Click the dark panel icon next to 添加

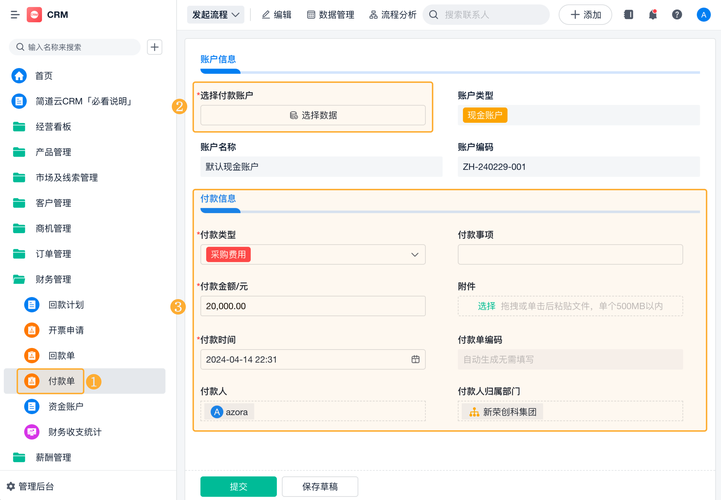point(629,15)
